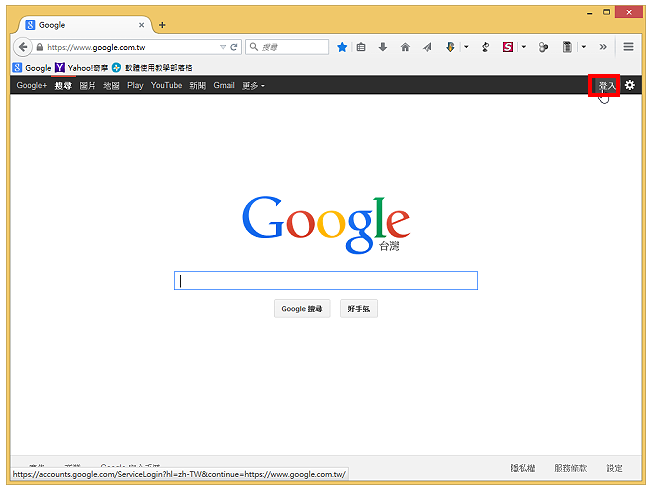Screen dimensions: 651x490
Task: Open the hamburger menu icon
Action: click(x=628, y=47)
